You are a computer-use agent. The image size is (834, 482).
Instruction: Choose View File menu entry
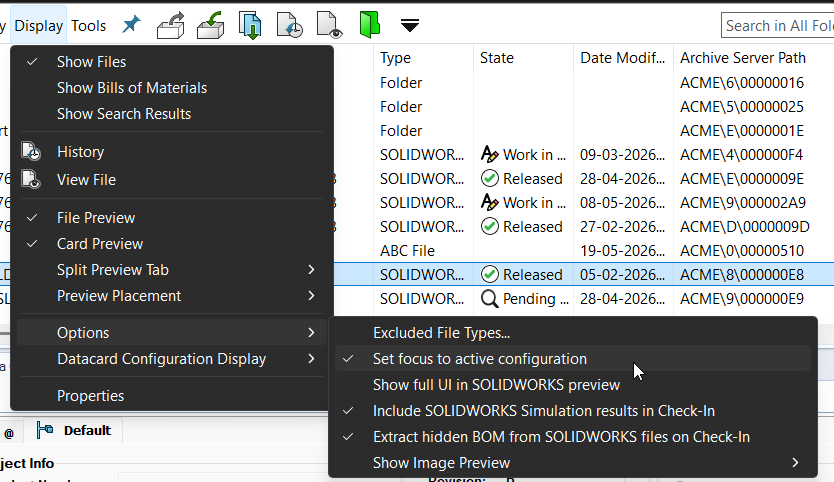click(172, 180)
